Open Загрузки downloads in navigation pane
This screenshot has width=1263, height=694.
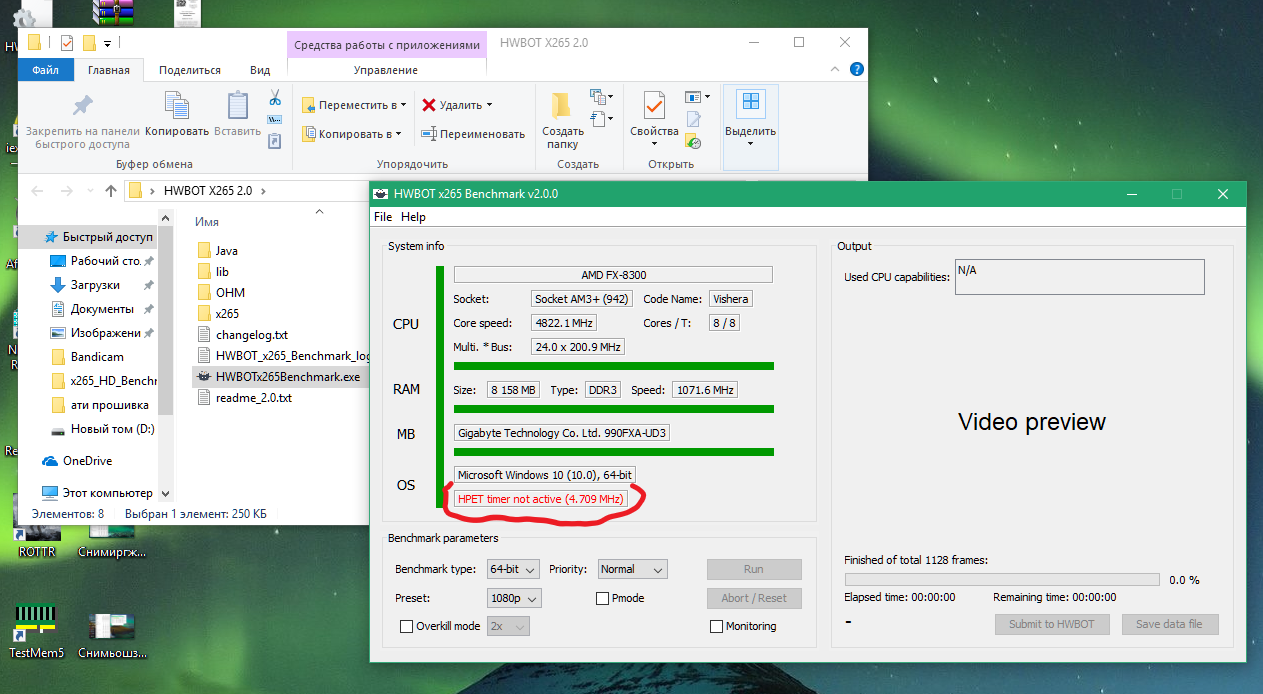[95, 285]
